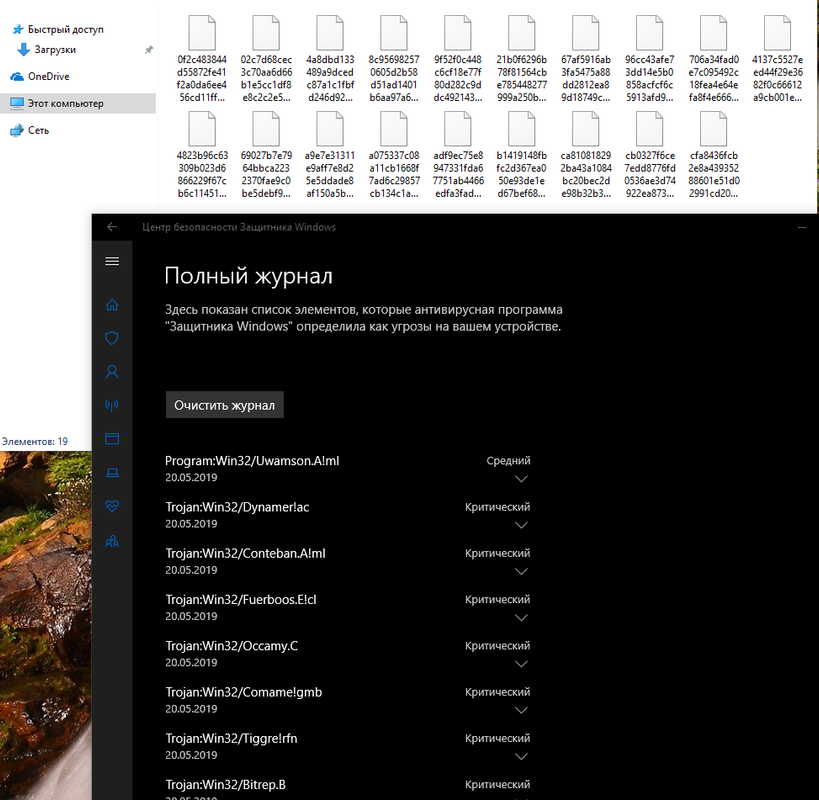Open Firewall & network protection icon
Viewport: 819px width, 800px height.
[x=112, y=405]
